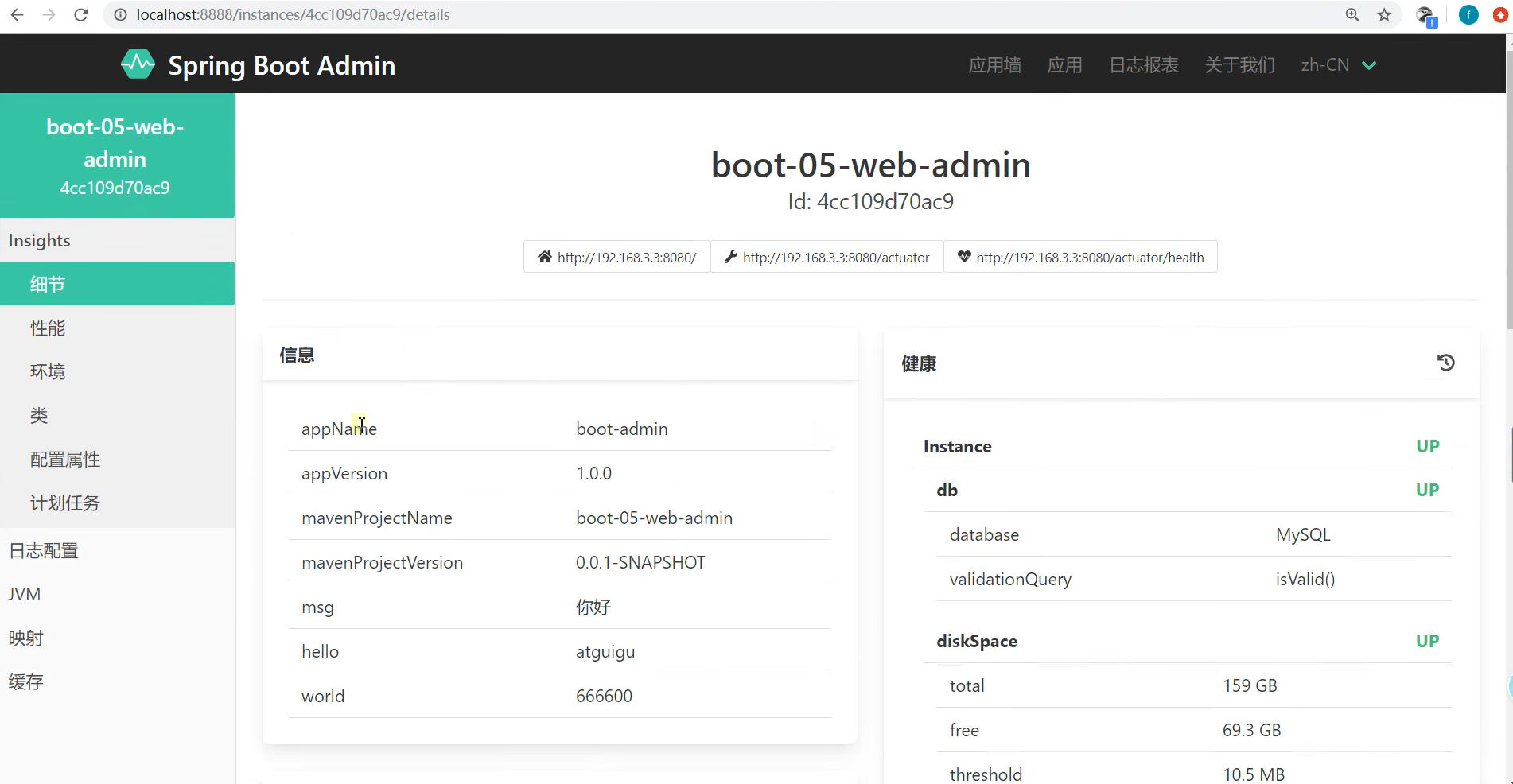The image size is (1513, 784).
Task: Click the Spring Boot Admin logo icon
Action: click(x=138, y=64)
